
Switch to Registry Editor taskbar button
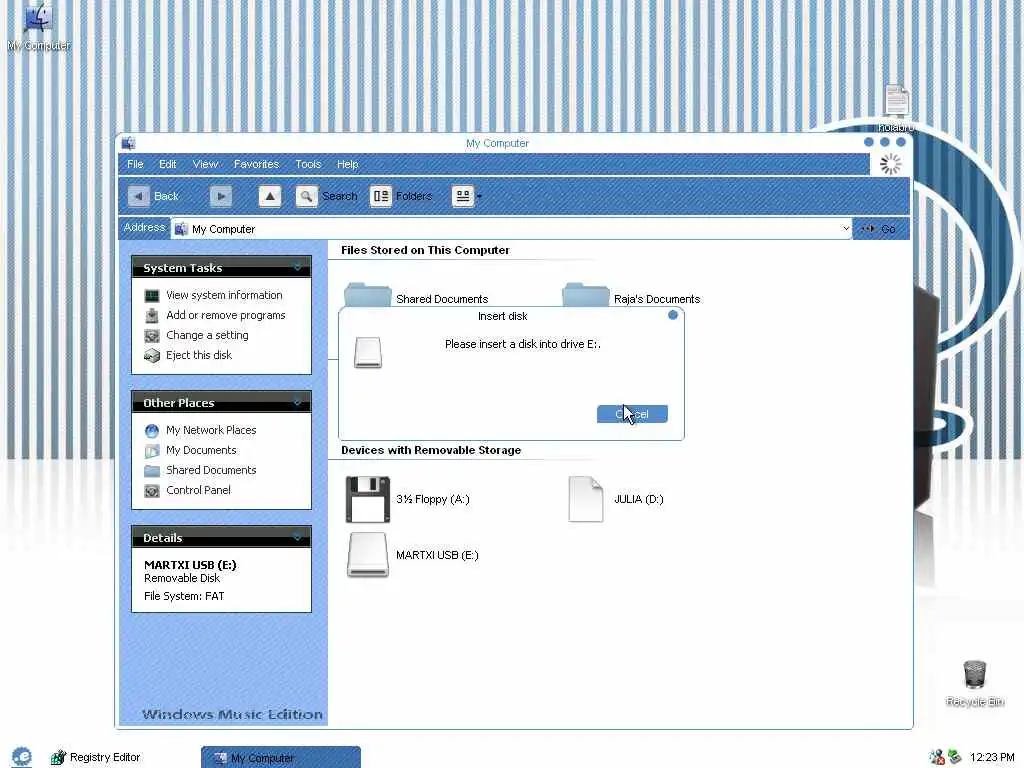96,757
